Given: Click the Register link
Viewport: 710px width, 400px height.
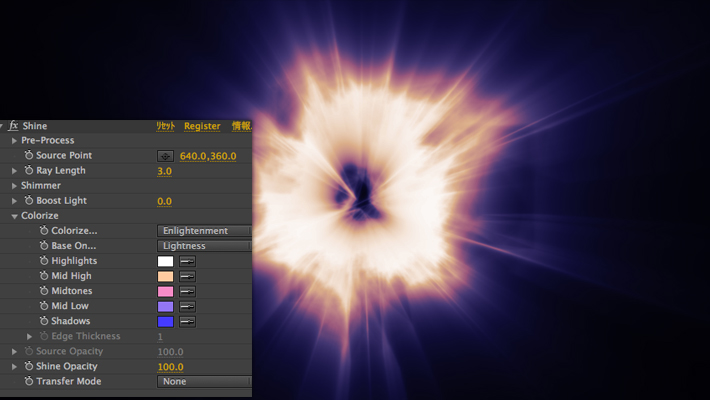Looking at the screenshot, I should (x=202, y=126).
